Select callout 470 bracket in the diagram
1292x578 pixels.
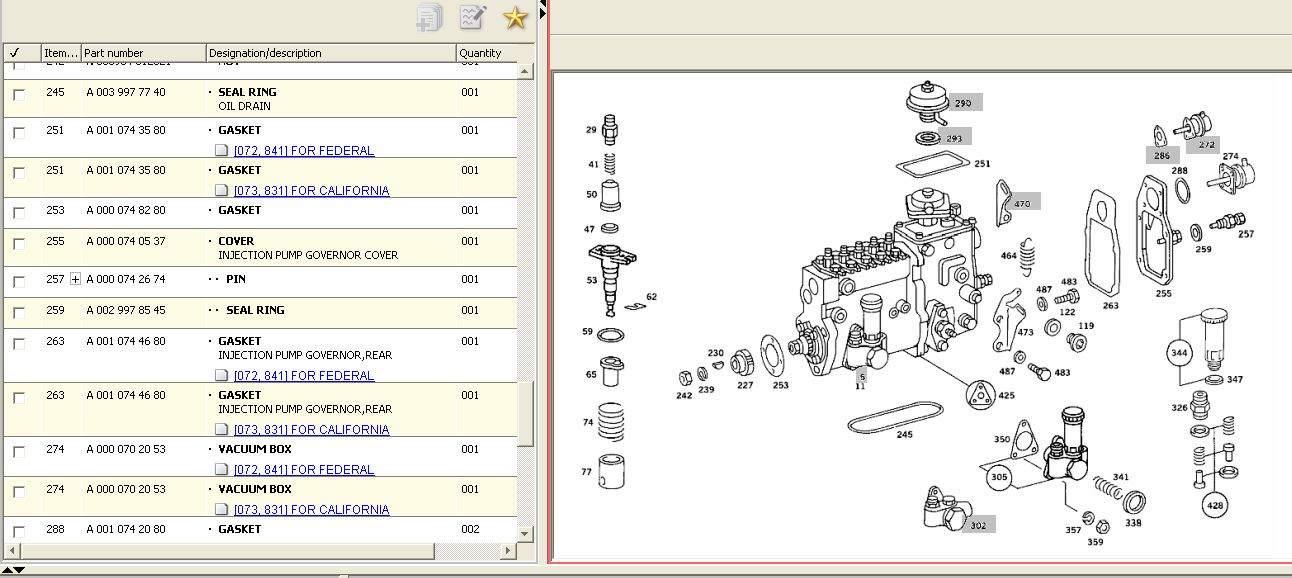click(1021, 203)
